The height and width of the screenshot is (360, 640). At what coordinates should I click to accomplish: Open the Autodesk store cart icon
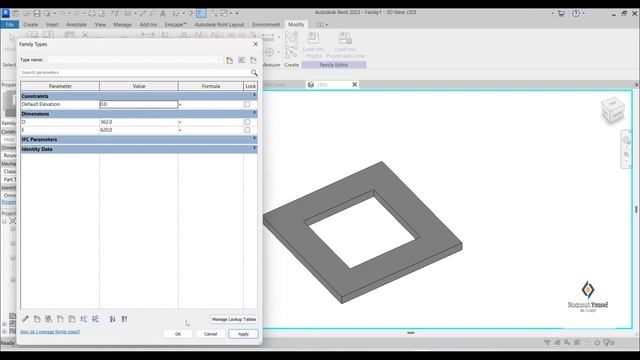pos(561,13)
